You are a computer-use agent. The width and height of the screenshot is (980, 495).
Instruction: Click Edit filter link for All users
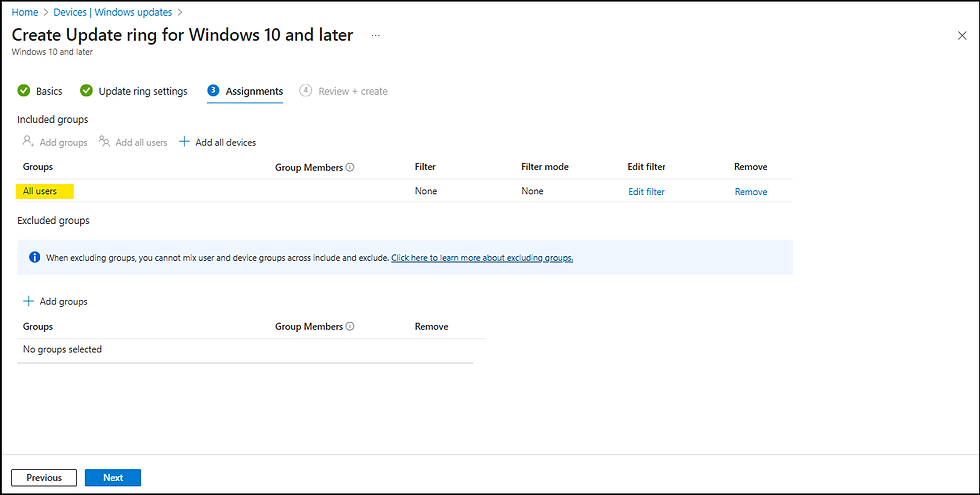click(646, 192)
